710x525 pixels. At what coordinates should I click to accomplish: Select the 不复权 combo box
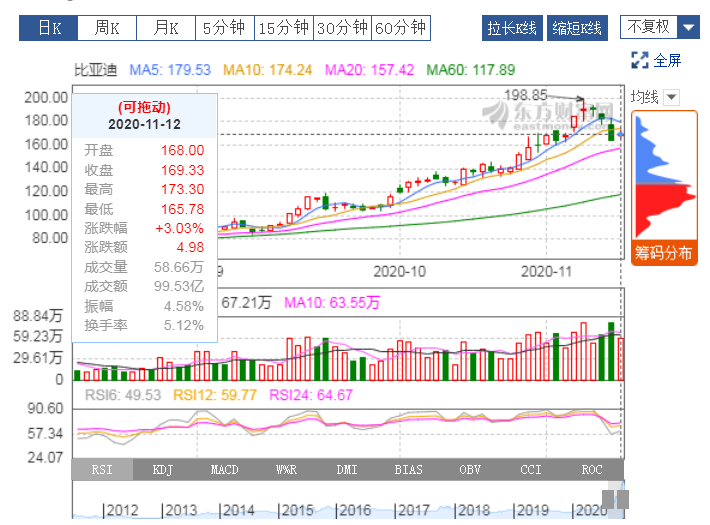(660, 28)
